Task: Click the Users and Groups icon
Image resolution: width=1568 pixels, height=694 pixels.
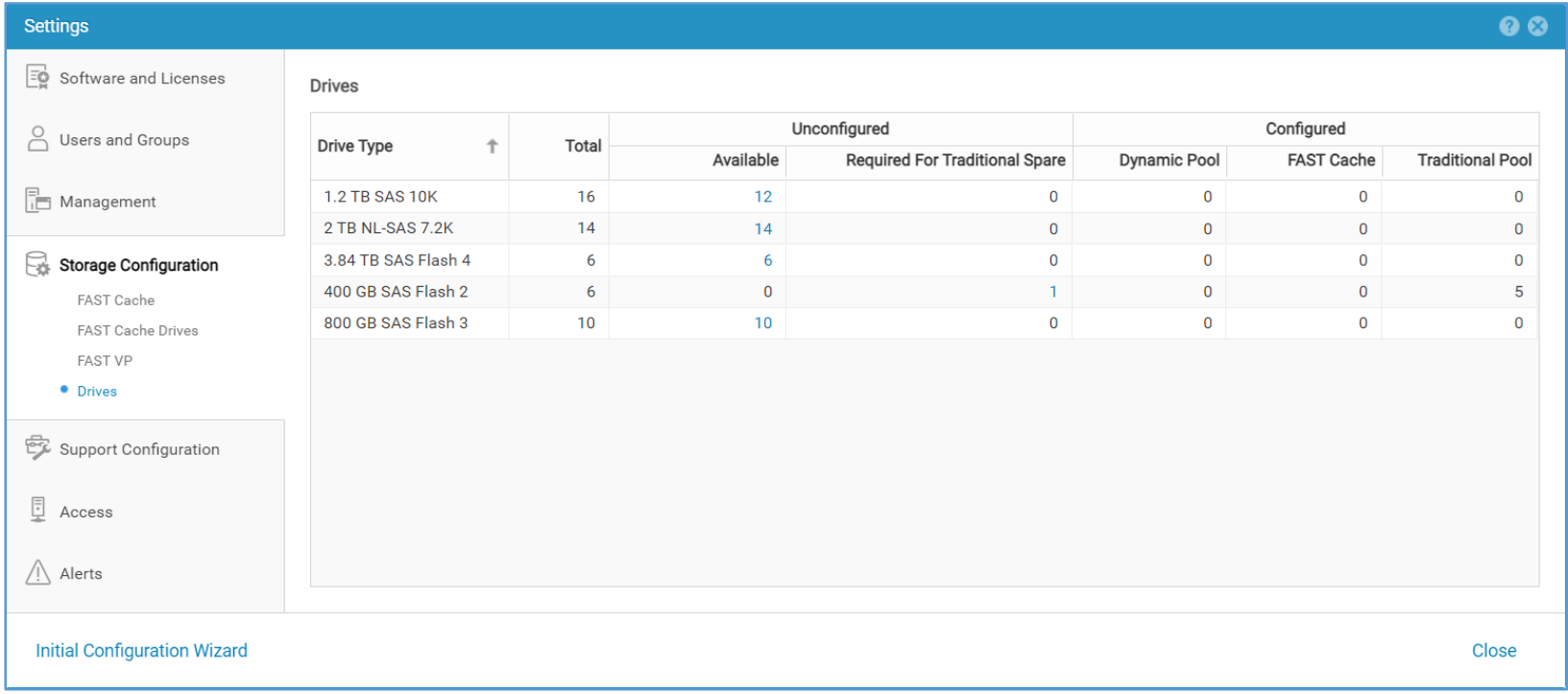Action: [x=37, y=139]
